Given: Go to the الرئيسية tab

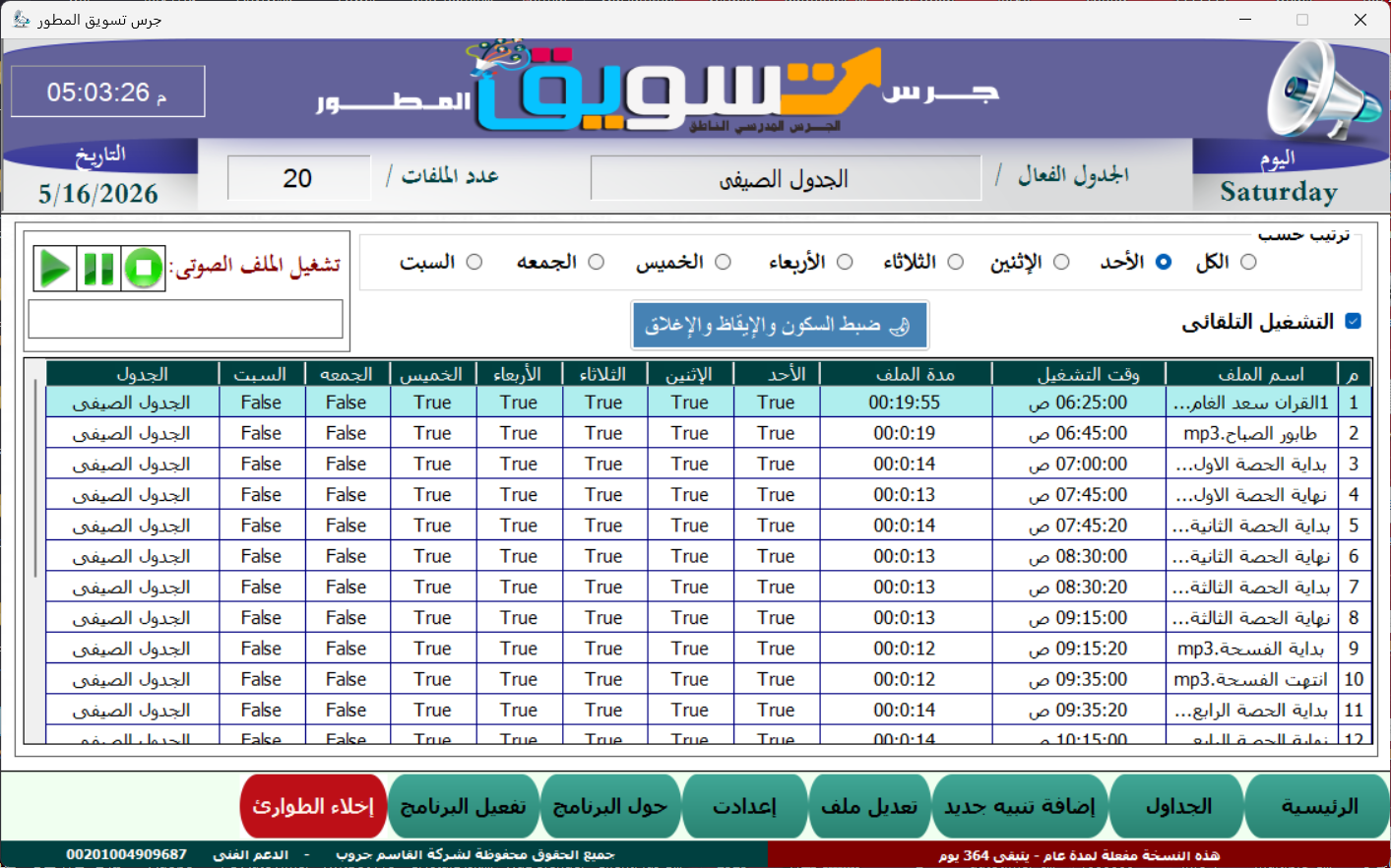Looking at the screenshot, I should coord(1318,806).
